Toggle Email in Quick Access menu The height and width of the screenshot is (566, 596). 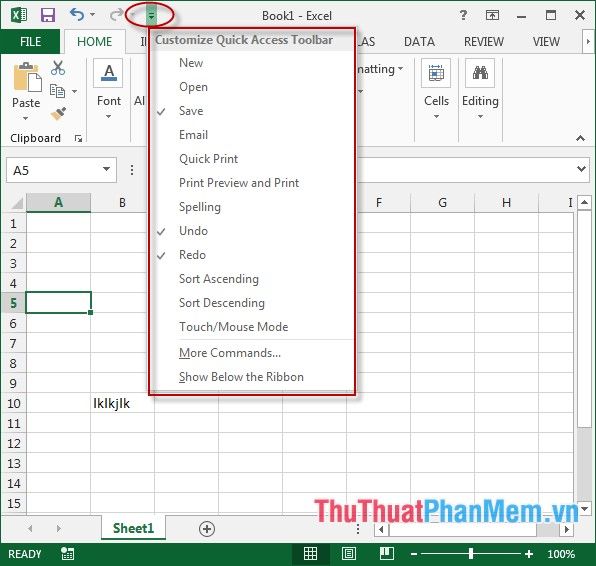point(252,135)
